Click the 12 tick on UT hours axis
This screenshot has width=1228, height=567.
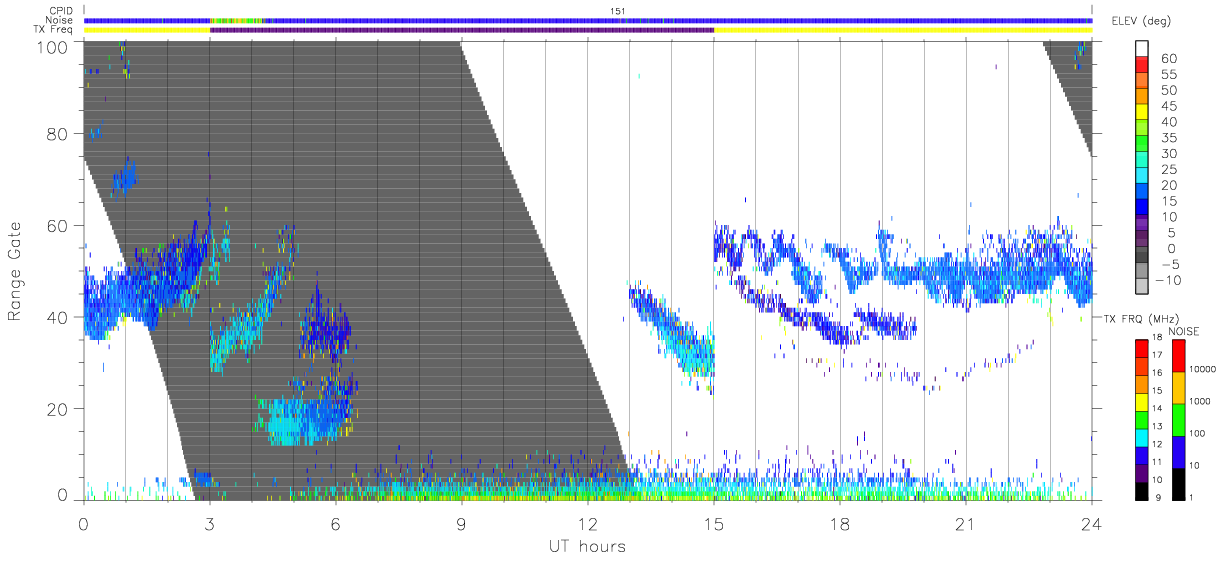588,523
